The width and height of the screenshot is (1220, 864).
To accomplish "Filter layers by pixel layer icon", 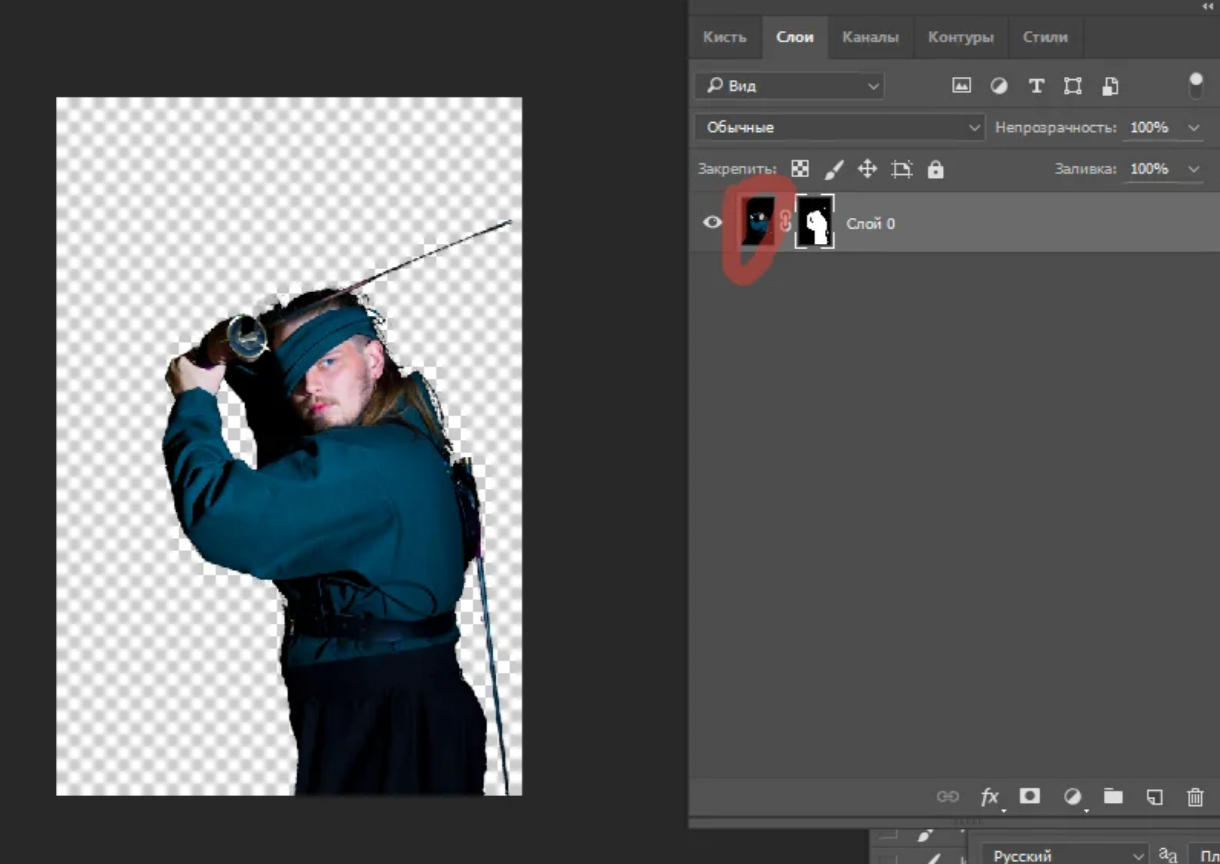I will (x=961, y=86).
